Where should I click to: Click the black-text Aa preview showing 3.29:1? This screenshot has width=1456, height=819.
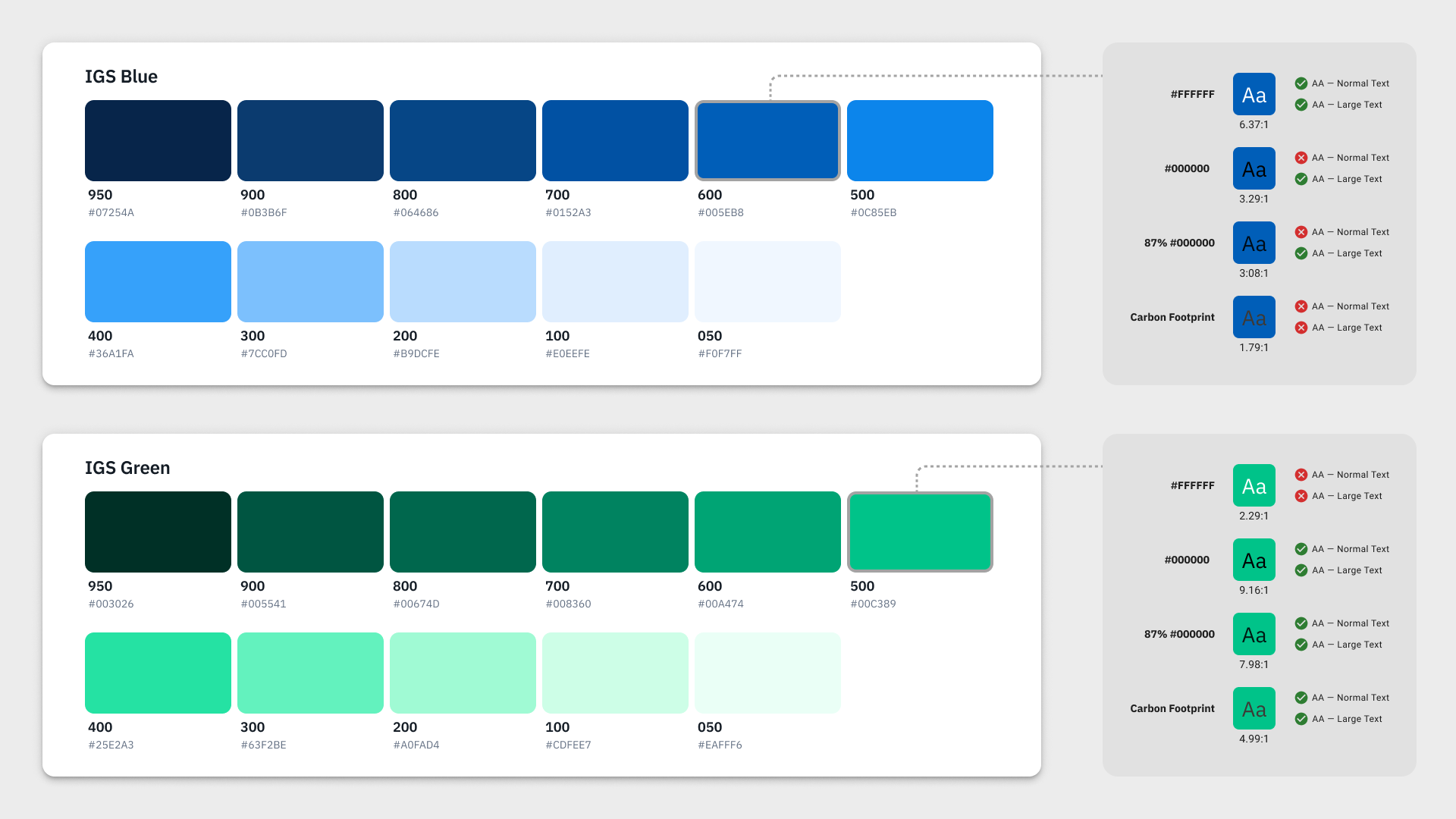pyautogui.click(x=1254, y=168)
